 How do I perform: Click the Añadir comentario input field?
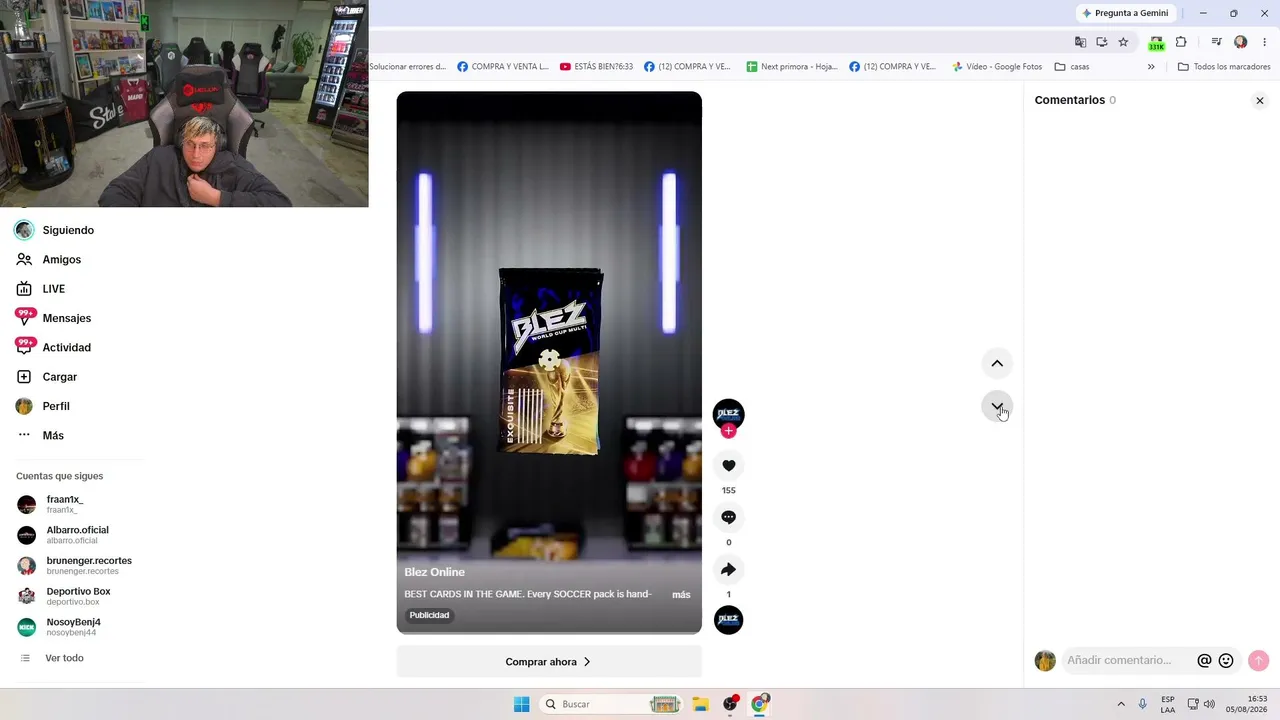1130,660
